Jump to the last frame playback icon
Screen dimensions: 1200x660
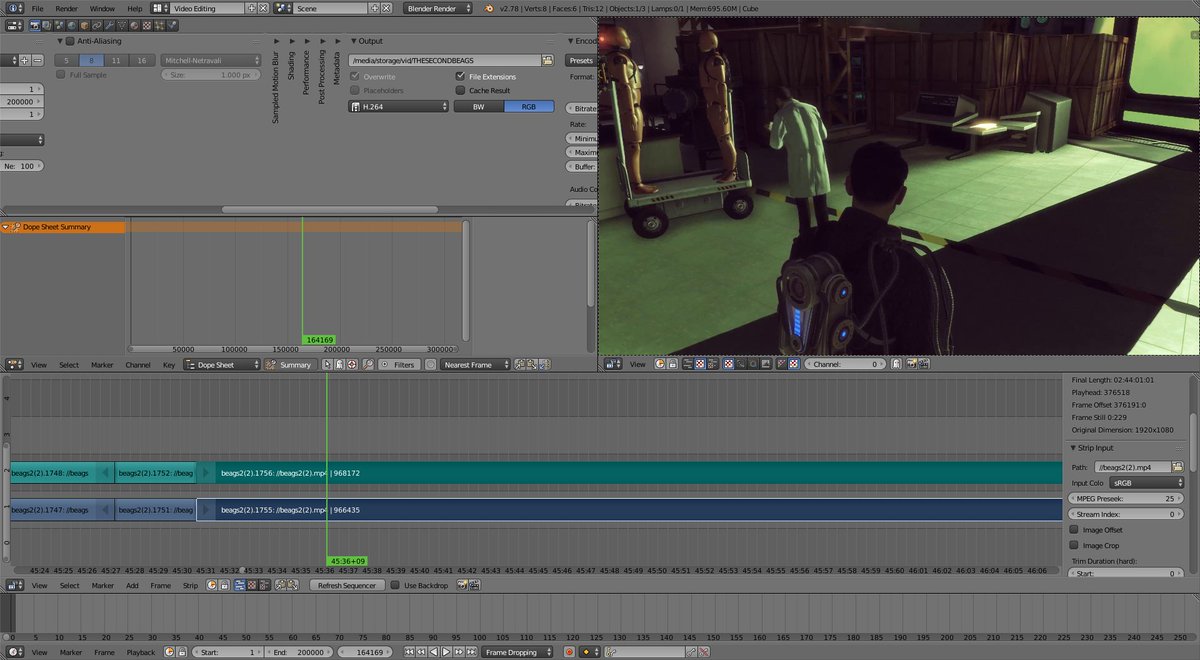click(471, 652)
